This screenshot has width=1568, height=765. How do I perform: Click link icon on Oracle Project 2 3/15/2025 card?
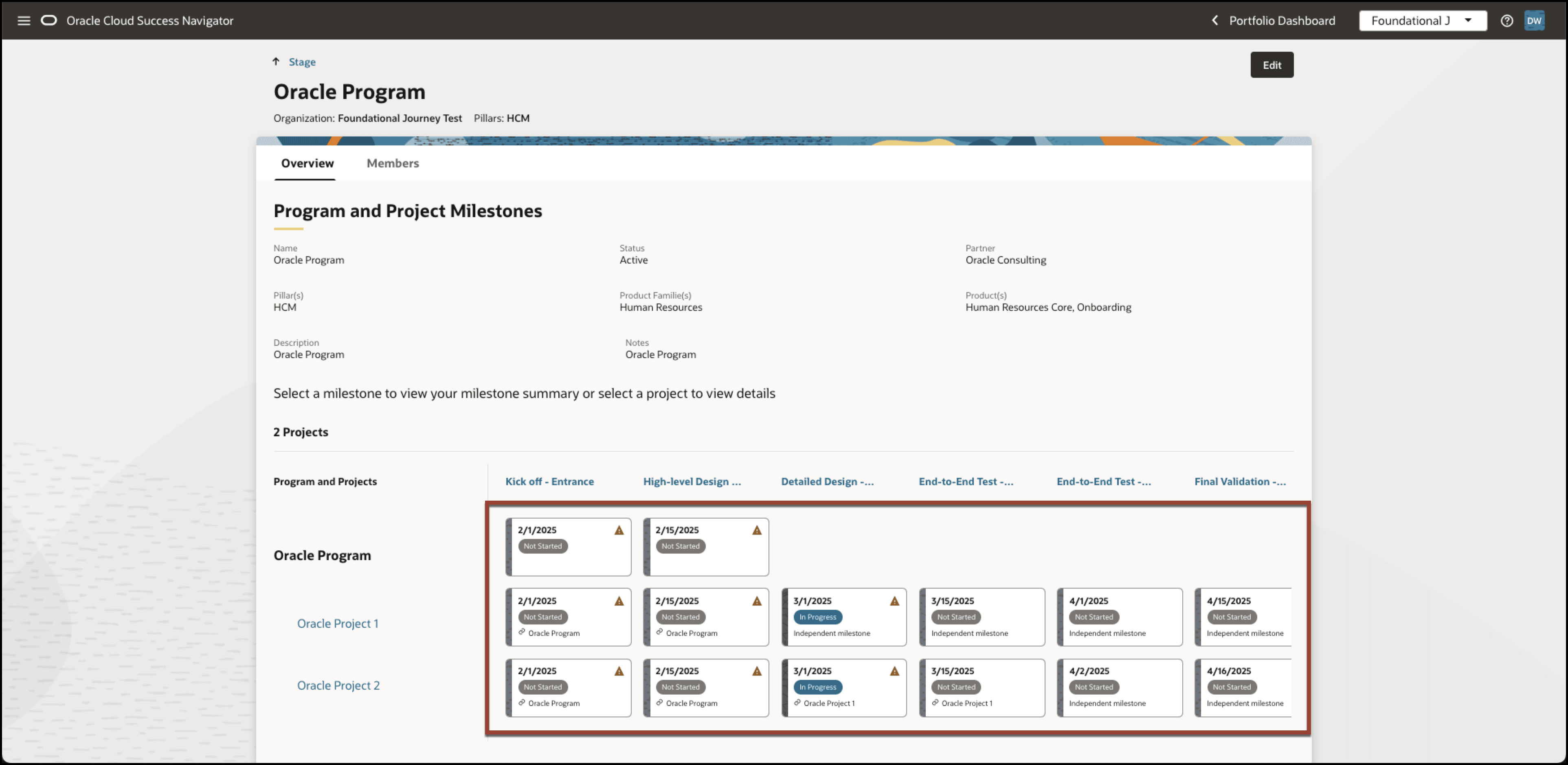[935, 702]
